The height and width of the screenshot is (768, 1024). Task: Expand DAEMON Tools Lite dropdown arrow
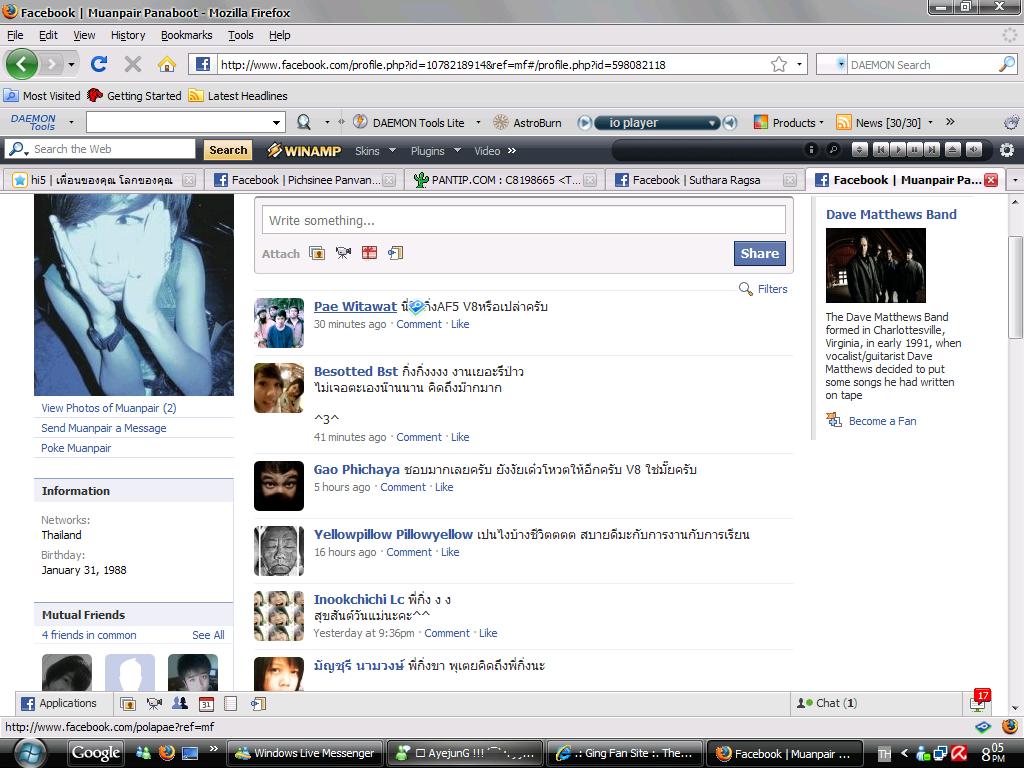pos(478,122)
